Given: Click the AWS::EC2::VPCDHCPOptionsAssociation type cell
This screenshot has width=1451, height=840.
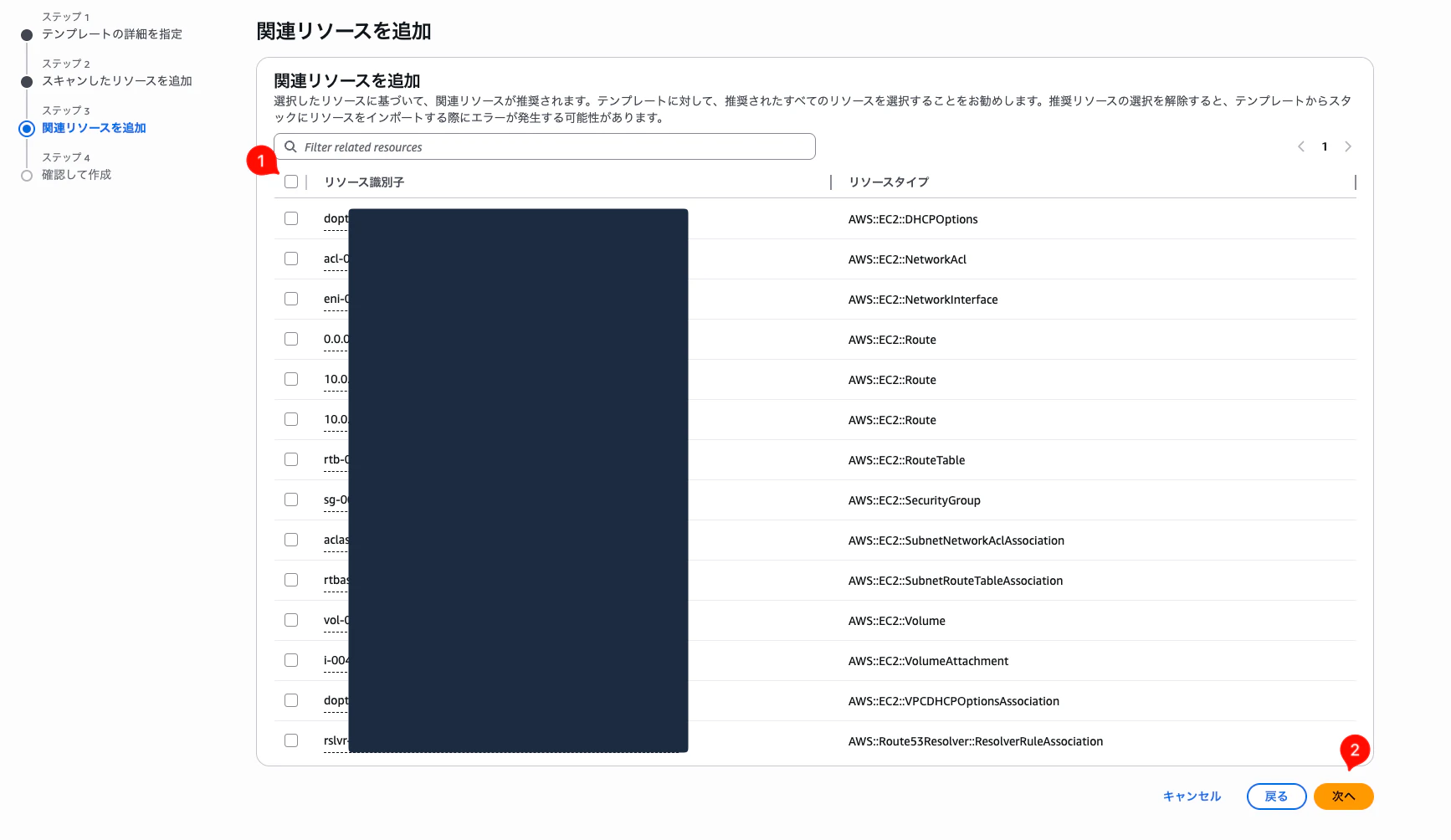Looking at the screenshot, I should click(954, 701).
